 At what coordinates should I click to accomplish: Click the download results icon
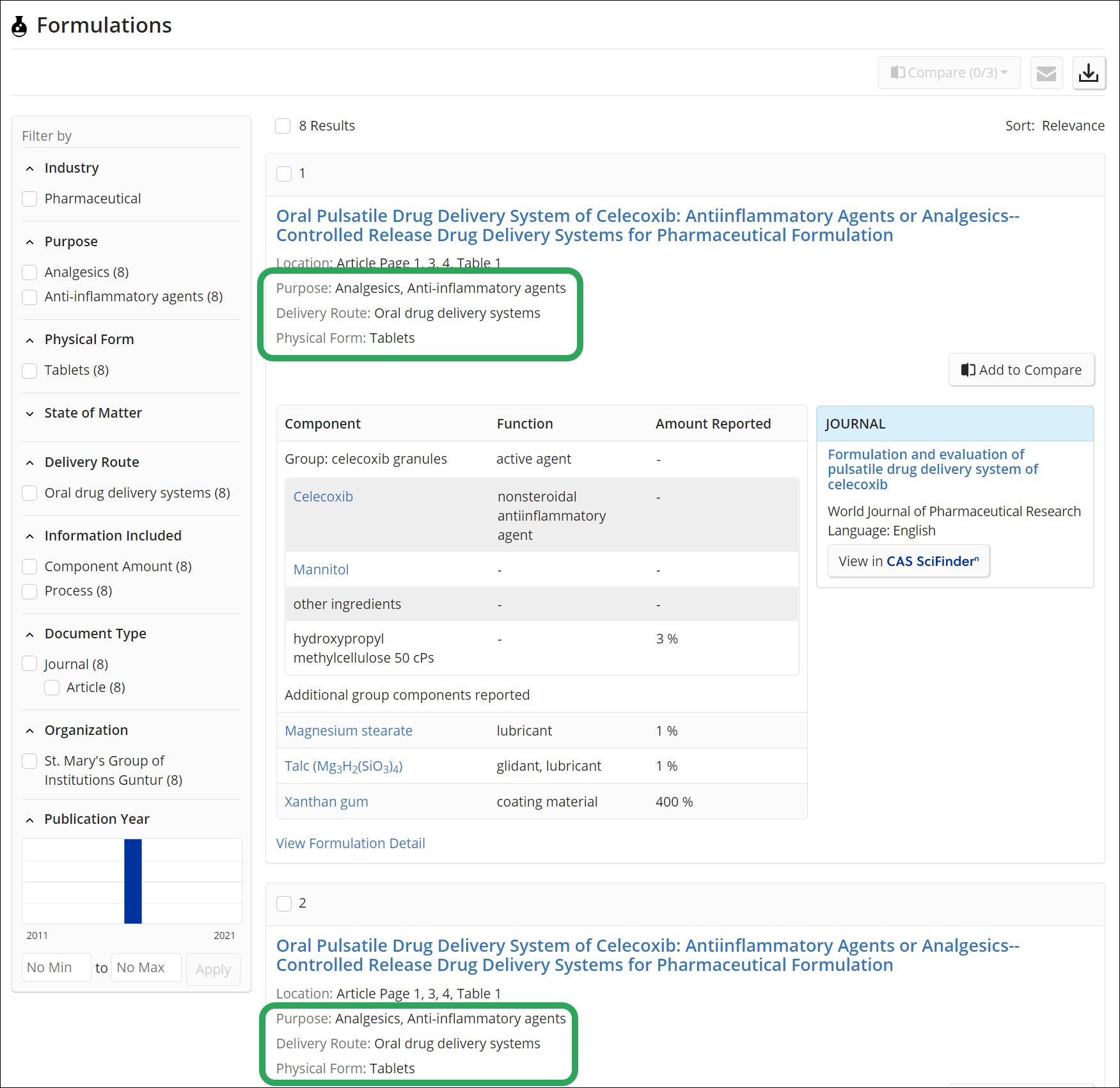click(1089, 72)
